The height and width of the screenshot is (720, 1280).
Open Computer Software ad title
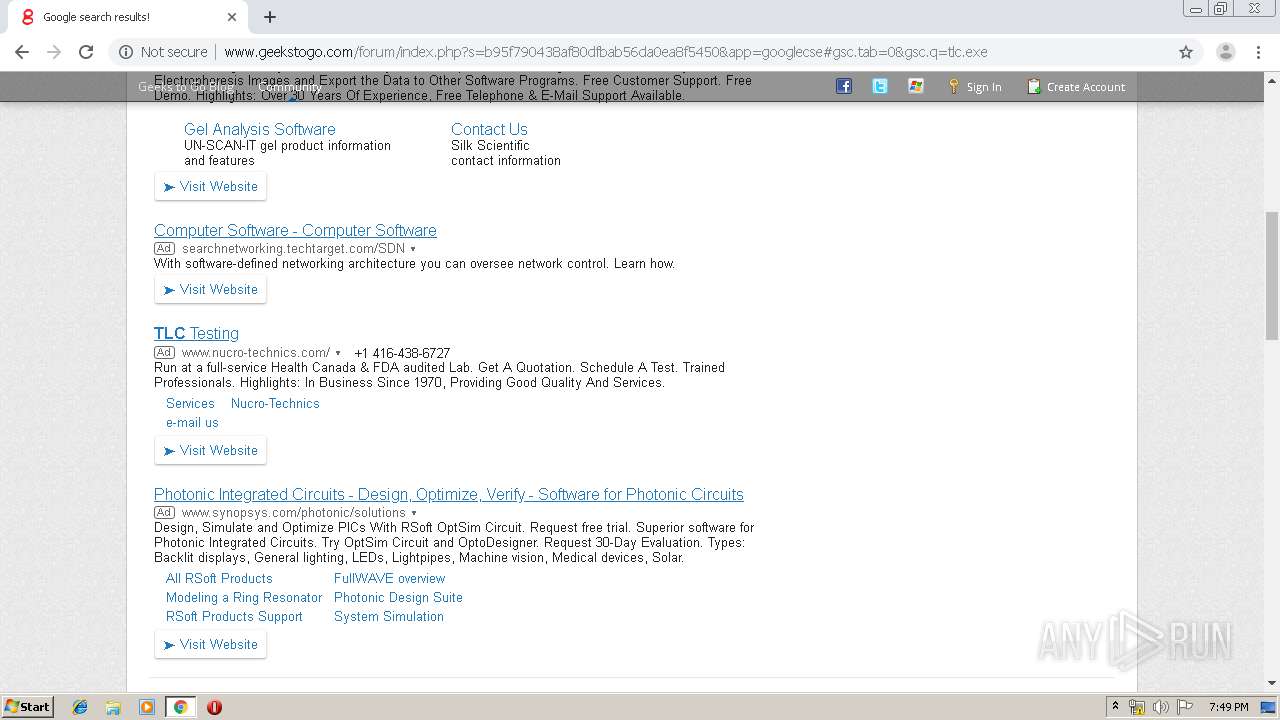(x=295, y=230)
